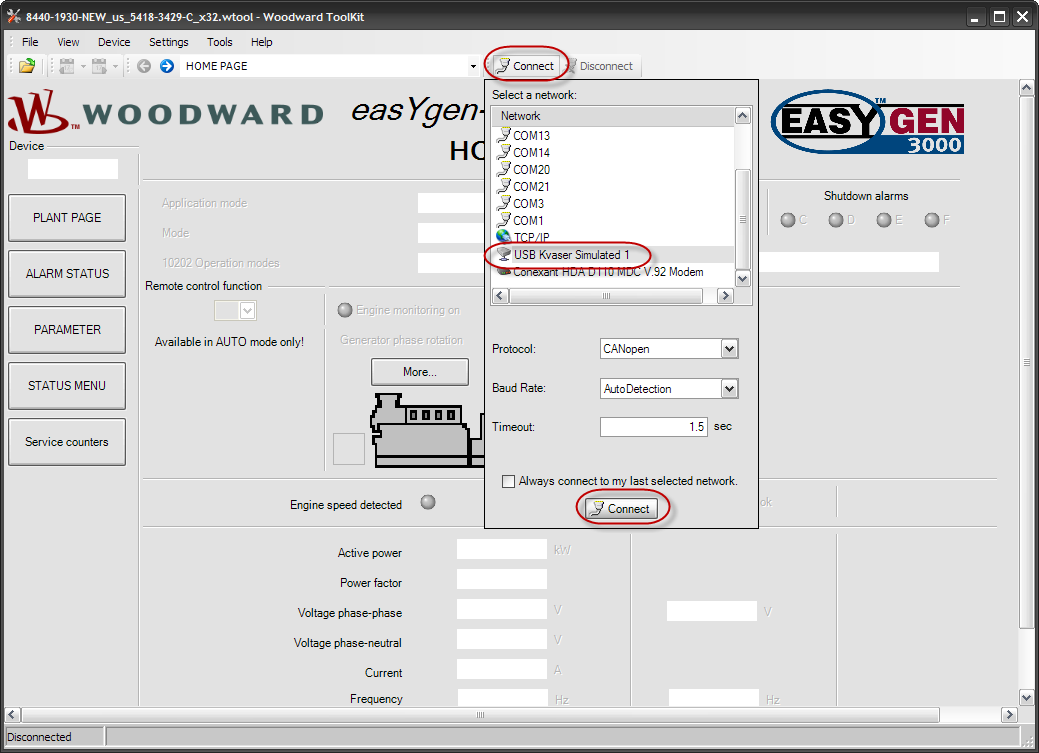The image size is (1039, 753).
Task: Open dropdown arrow beside left-arrow calendar icon
Action: point(83,66)
